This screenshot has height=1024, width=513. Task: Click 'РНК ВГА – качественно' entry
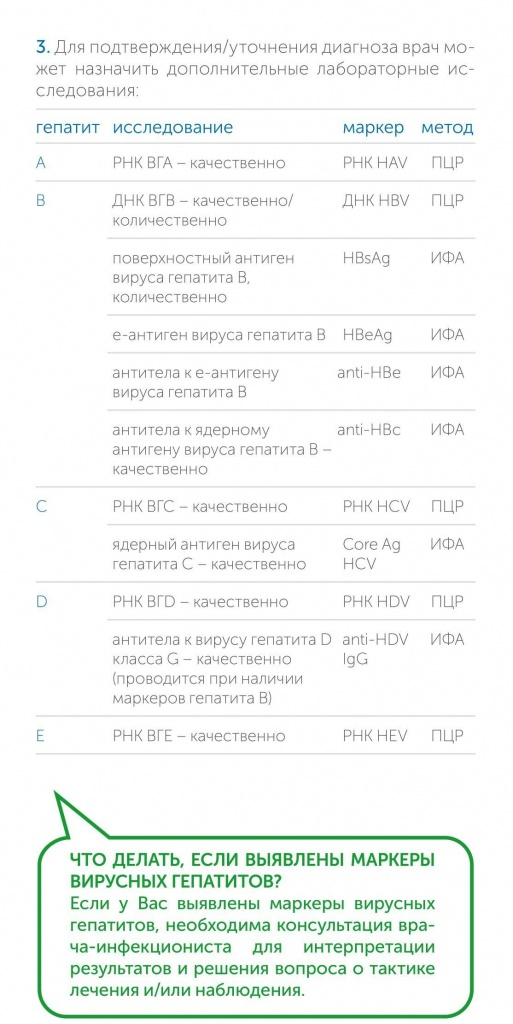click(x=199, y=163)
